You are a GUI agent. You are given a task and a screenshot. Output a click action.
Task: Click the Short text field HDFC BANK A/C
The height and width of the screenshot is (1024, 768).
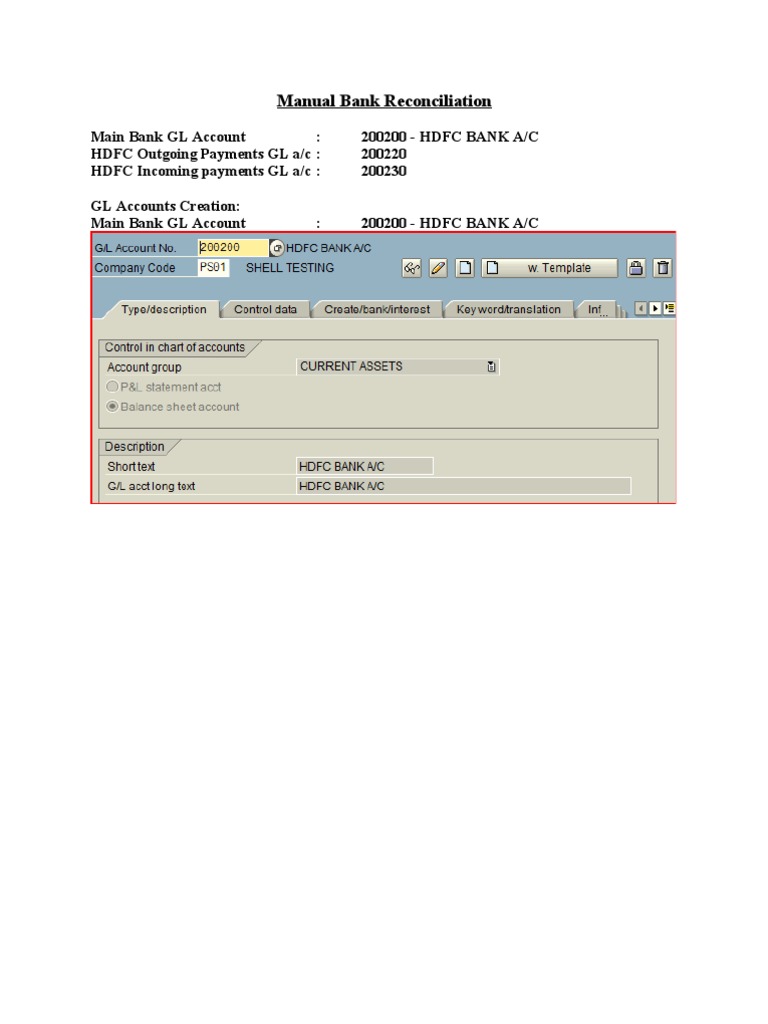(x=364, y=466)
